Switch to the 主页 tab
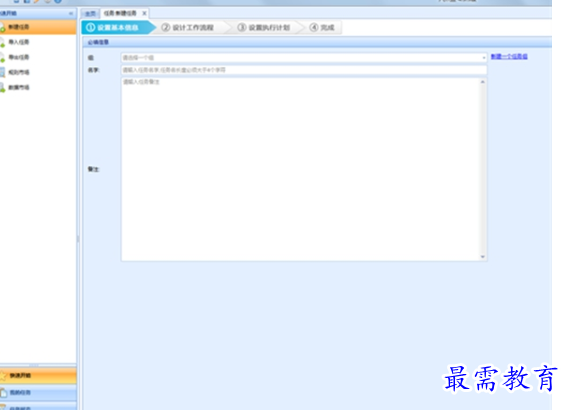 tap(90, 14)
